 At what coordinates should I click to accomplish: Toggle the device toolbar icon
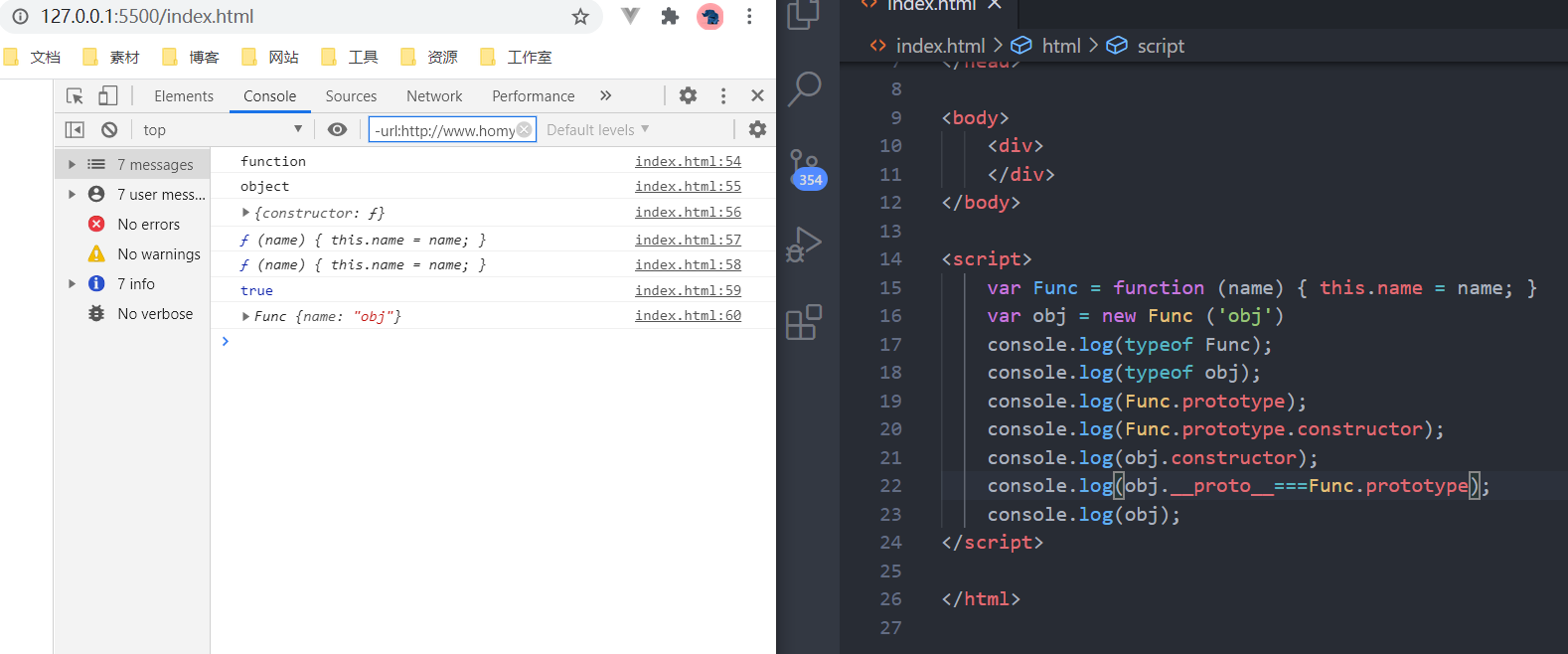(x=107, y=95)
